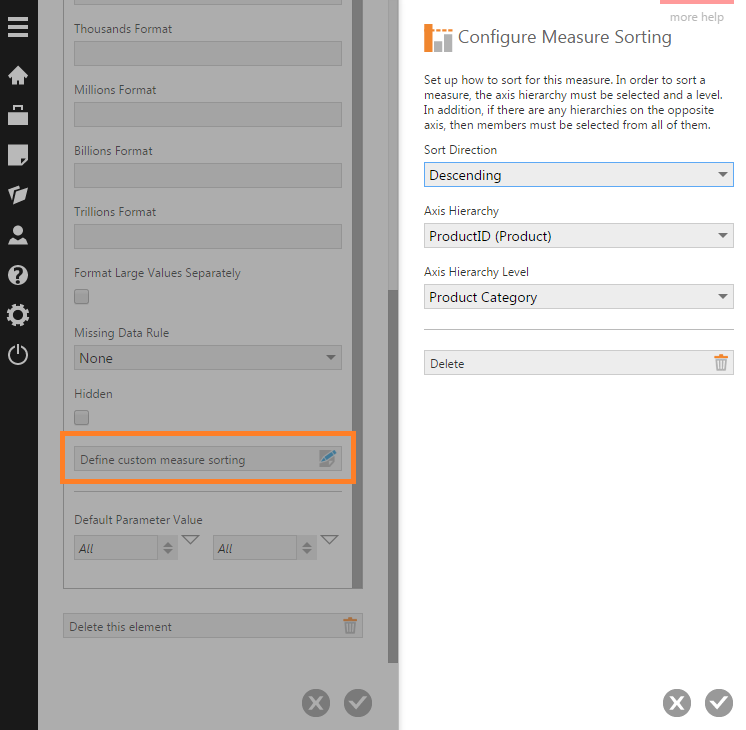Open the user profile icon
Image resolution: width=746 pixels, height=730 pixels.
click(x=18, y=235)
